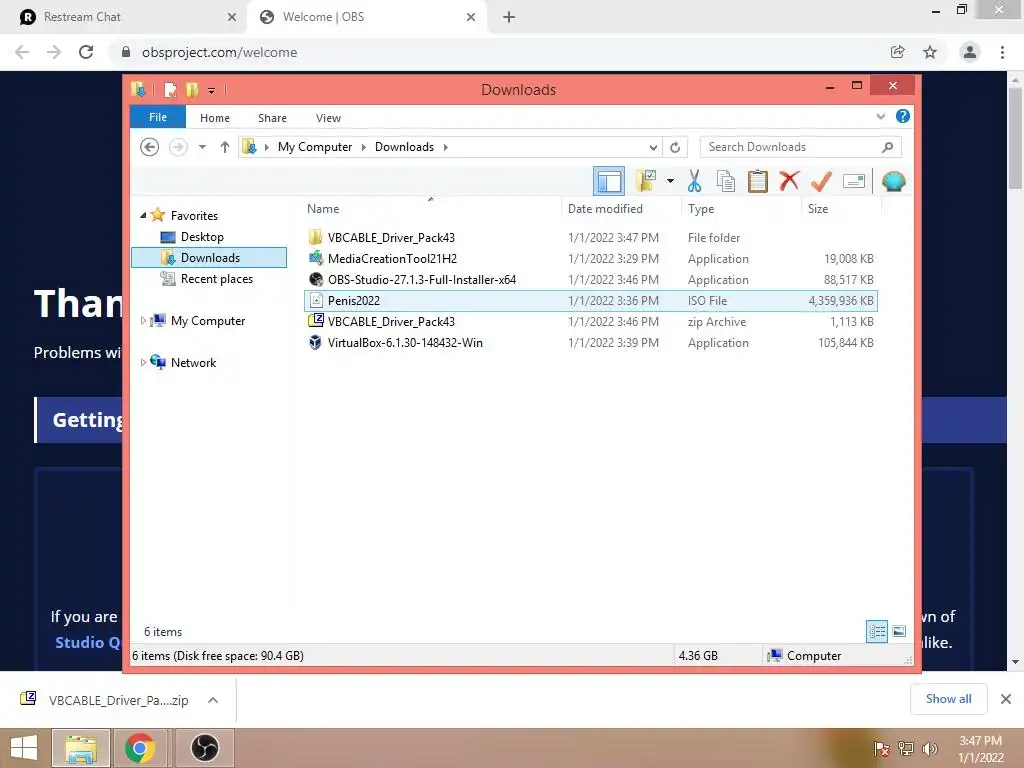Click the Chrome address bar URL

[x=219, y=52]
